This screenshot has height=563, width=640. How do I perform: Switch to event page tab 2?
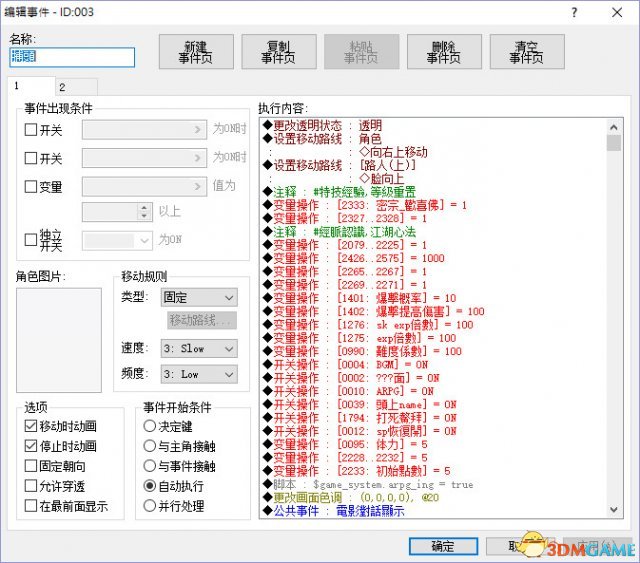click(61, 87)
